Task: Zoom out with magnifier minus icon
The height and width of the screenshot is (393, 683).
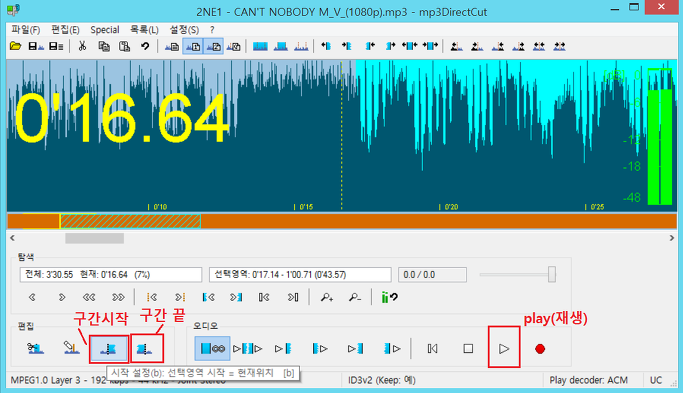Action: click(355, 297)
